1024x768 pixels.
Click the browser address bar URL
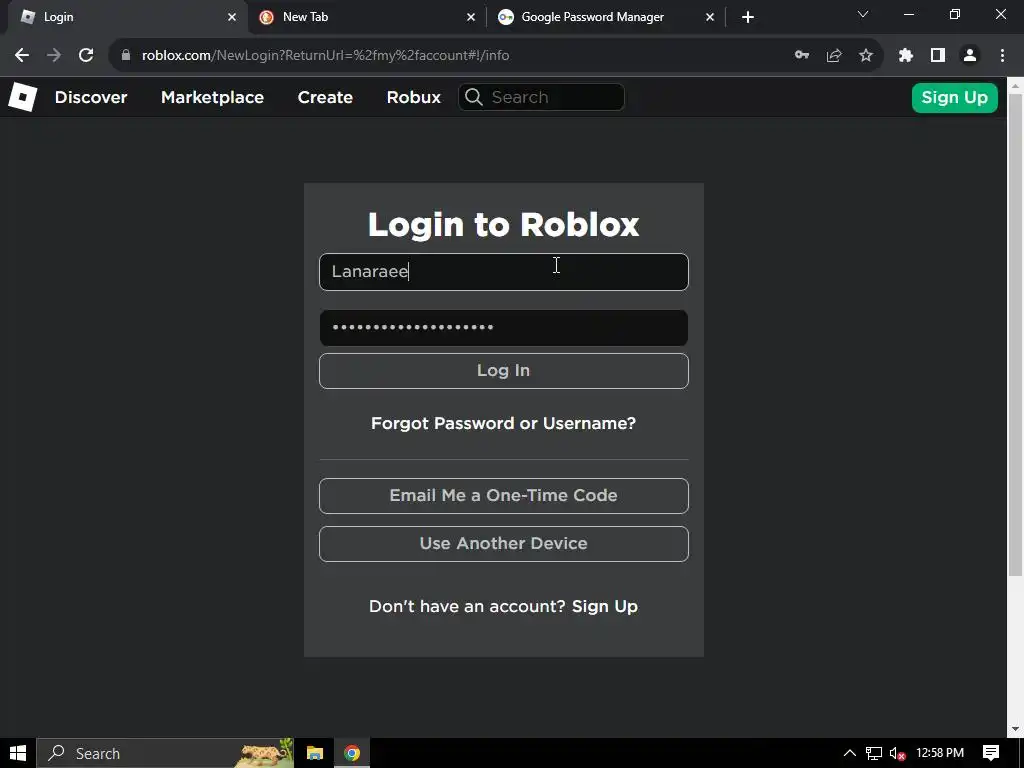(x=325, y=56)
